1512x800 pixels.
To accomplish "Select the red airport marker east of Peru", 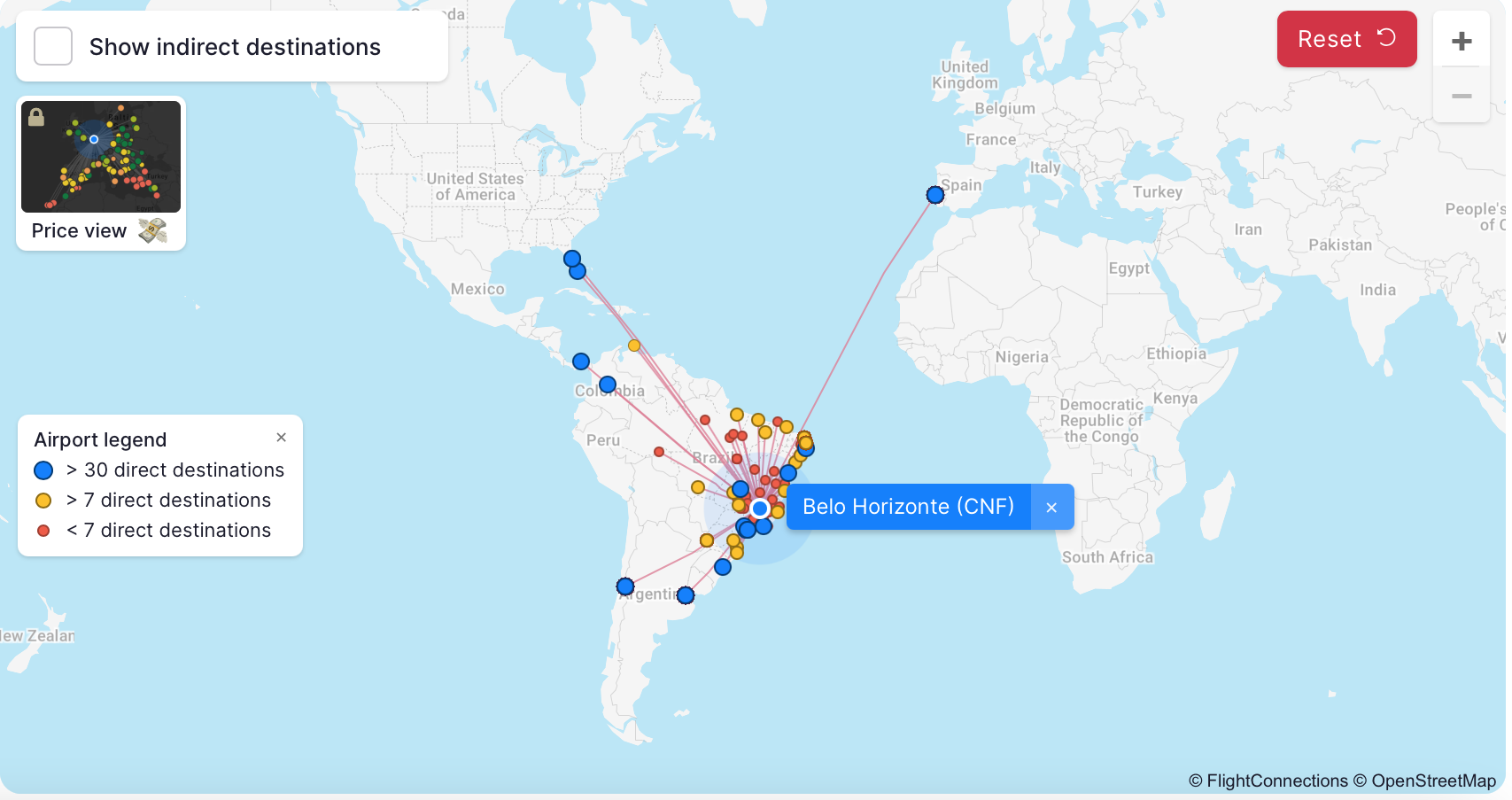I will pos(659,452).
